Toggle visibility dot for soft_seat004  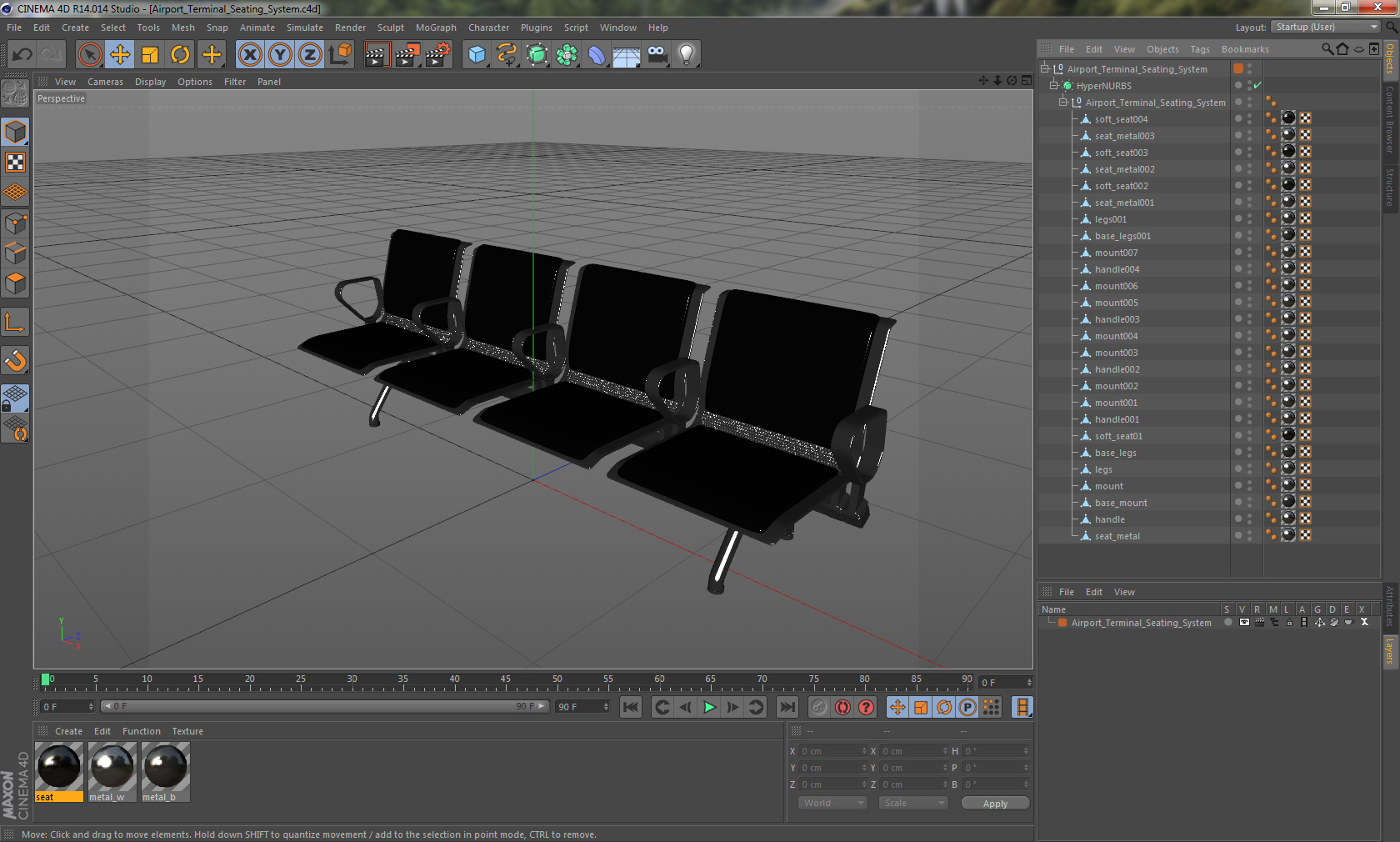[1237, 118]
